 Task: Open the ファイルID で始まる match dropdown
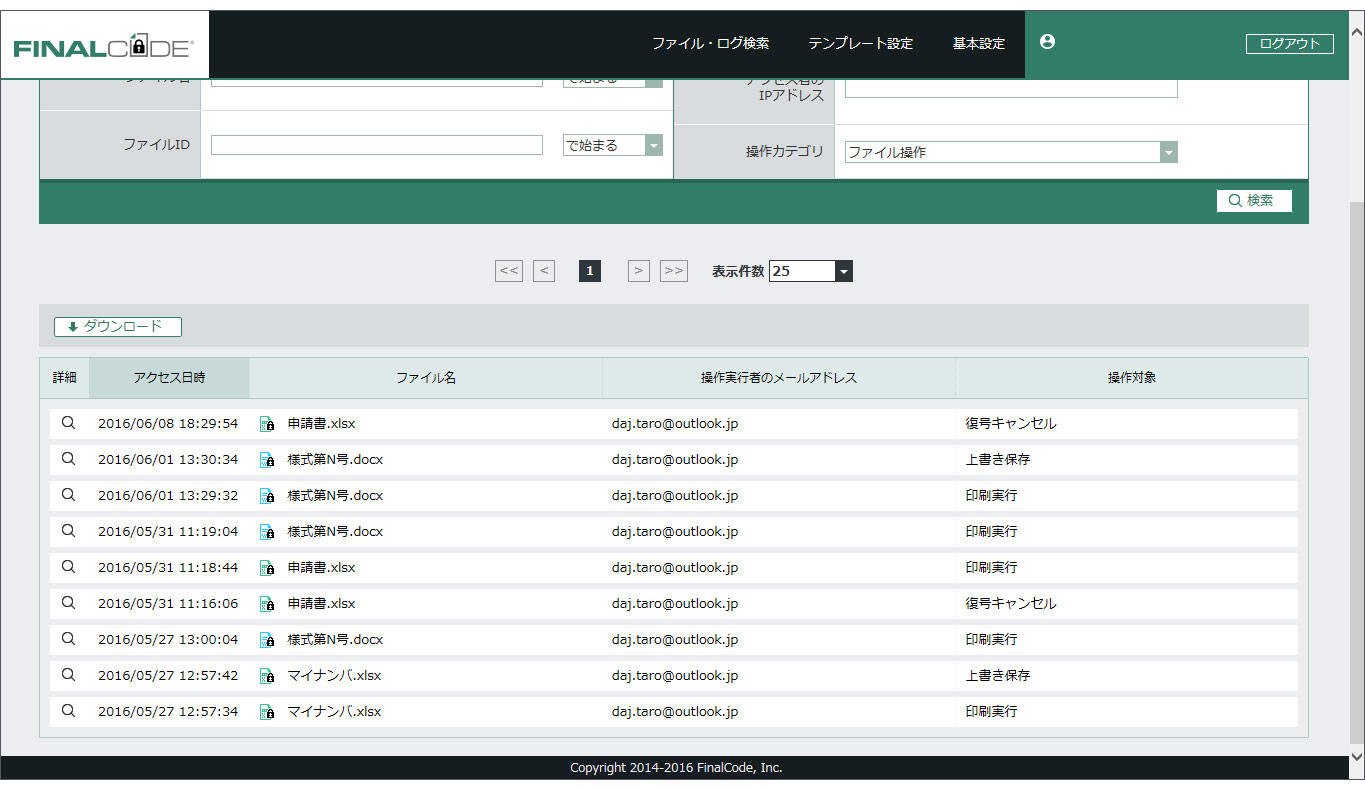tap(613, 145)
